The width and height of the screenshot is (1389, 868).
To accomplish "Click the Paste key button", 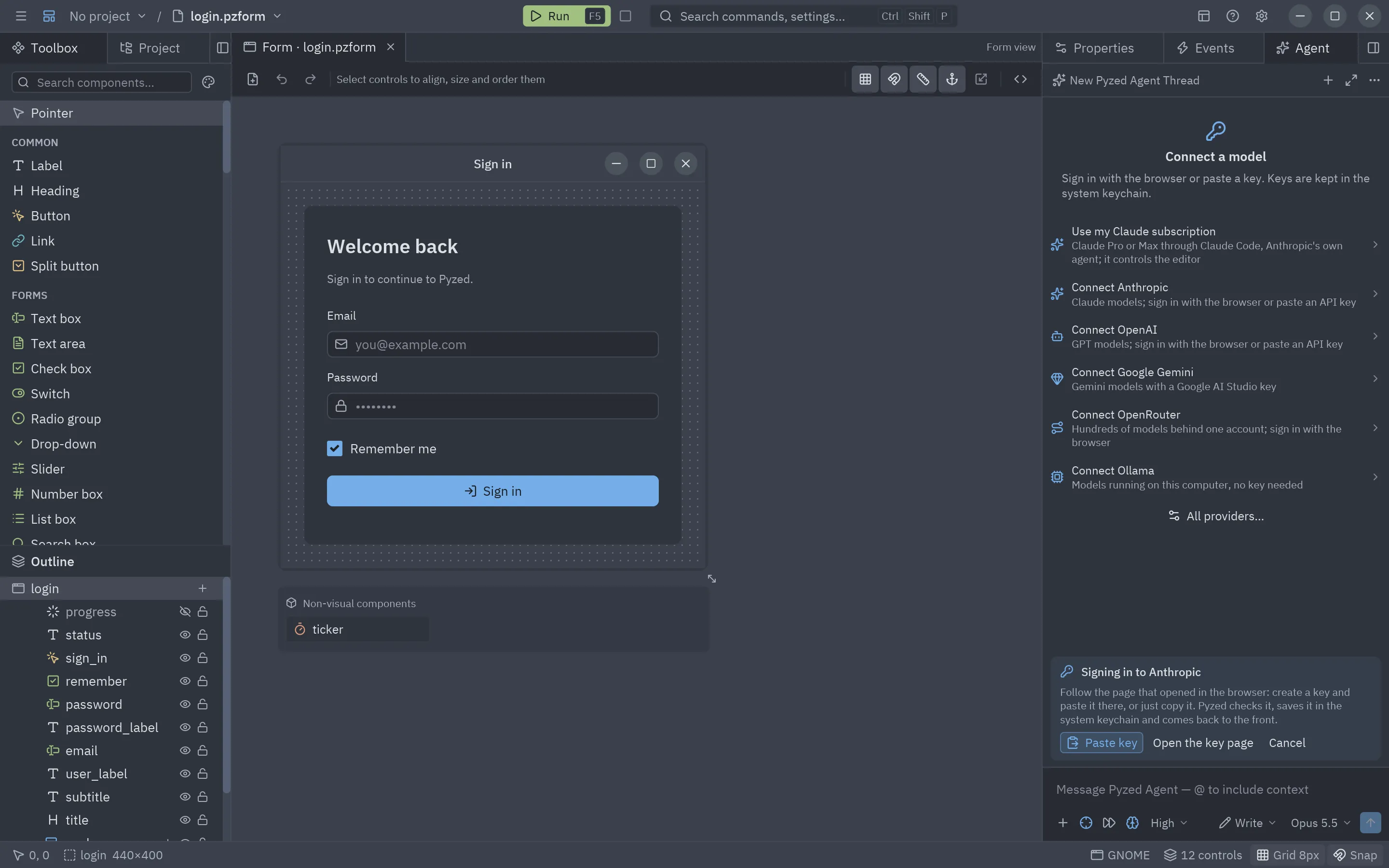I will [1102, 743].
